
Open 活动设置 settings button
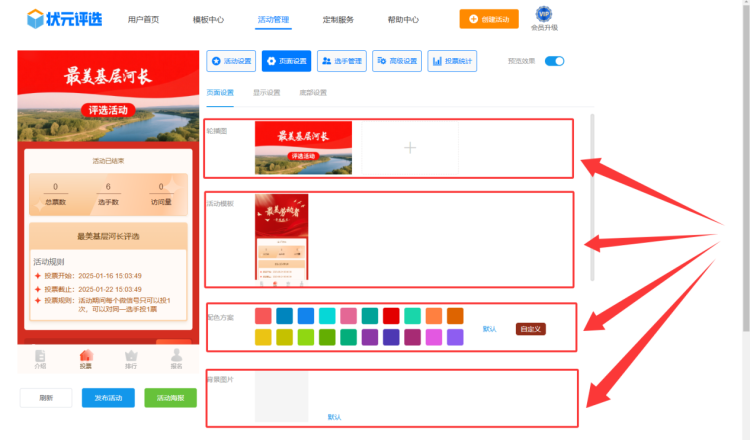231,62
